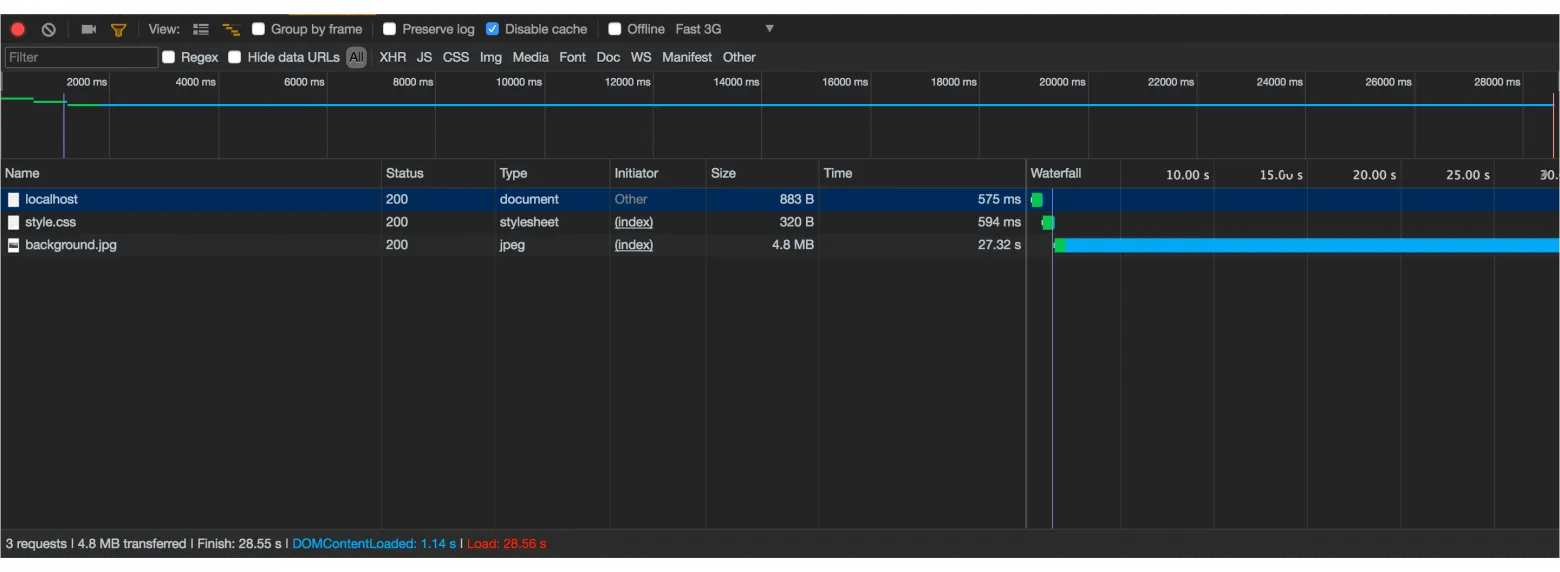Image resolution: width=1560 pixels, height=572 pixels.
Task: Open the Fast 3G throttling dropdown
Action: (x=698, y=29)
